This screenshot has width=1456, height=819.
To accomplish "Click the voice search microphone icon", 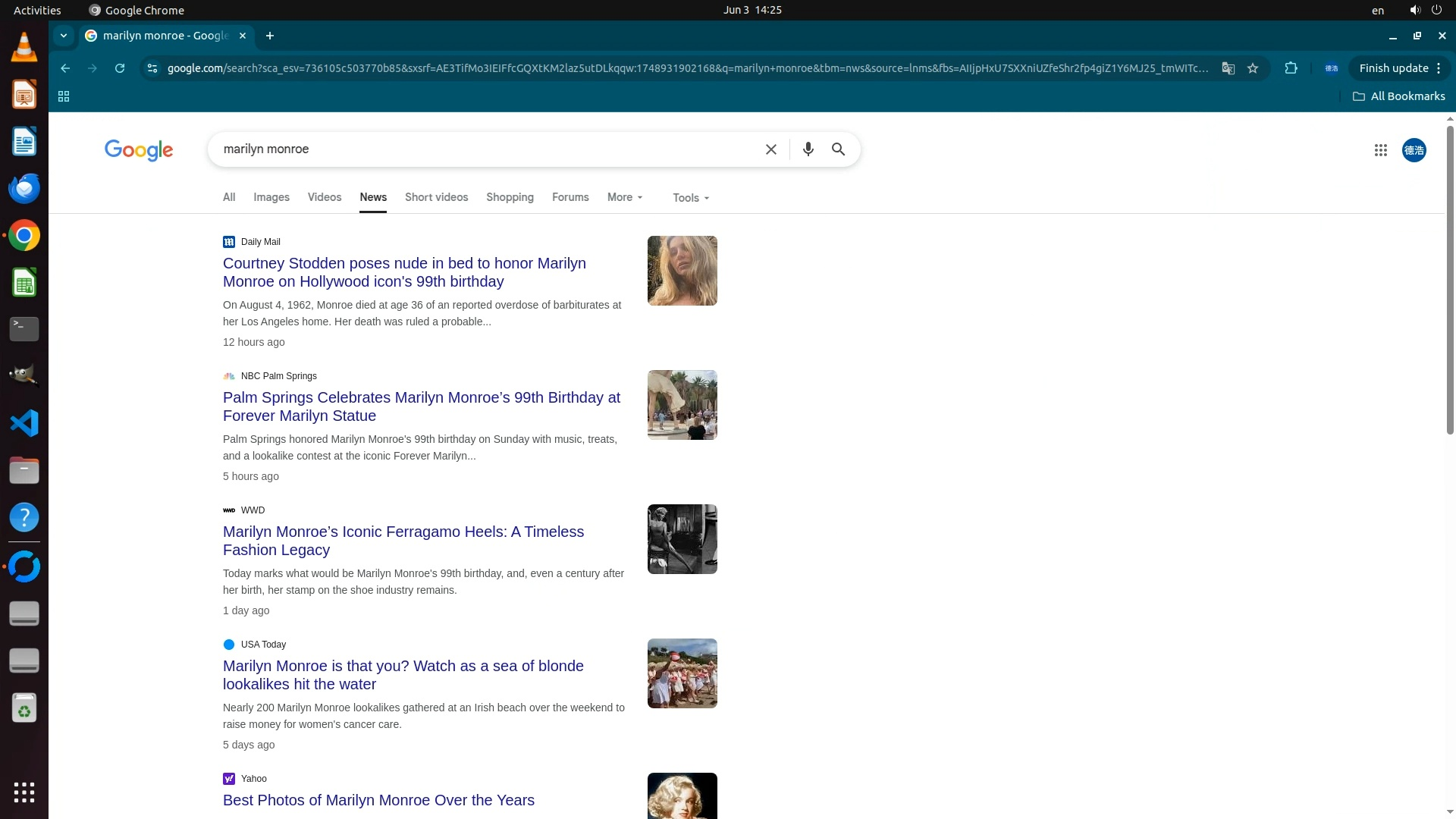I will click(x=808, y=149).
